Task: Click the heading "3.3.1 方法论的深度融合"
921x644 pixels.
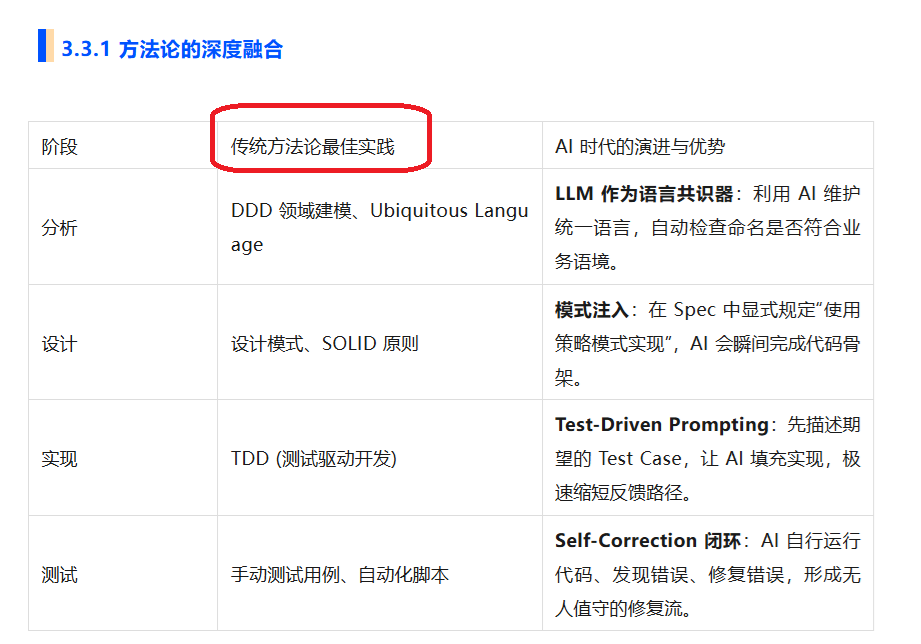Action: [172, 49]
